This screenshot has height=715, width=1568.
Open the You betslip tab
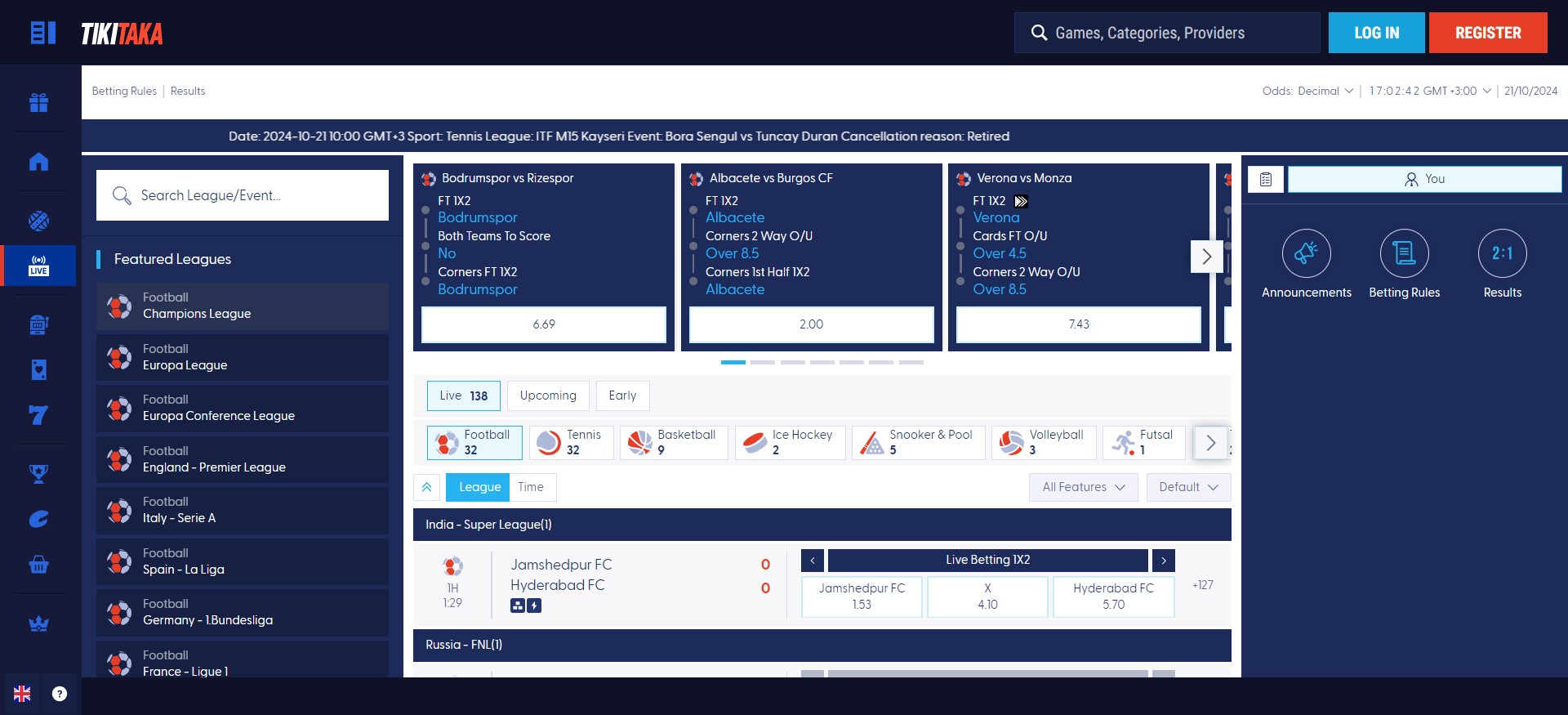tap(1424, 179)
